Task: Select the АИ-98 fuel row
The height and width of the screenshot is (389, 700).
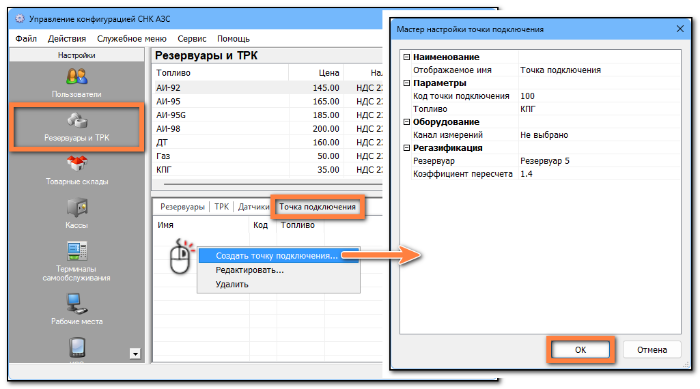Action: (268, 129)
